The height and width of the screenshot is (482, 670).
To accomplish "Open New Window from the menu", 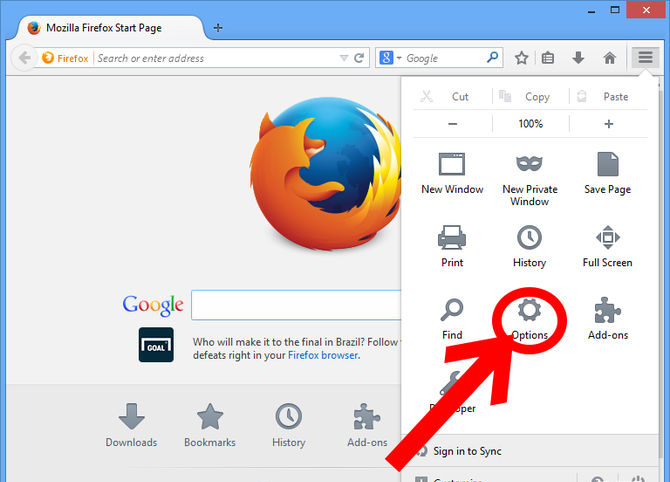I will tap(452, 173).
